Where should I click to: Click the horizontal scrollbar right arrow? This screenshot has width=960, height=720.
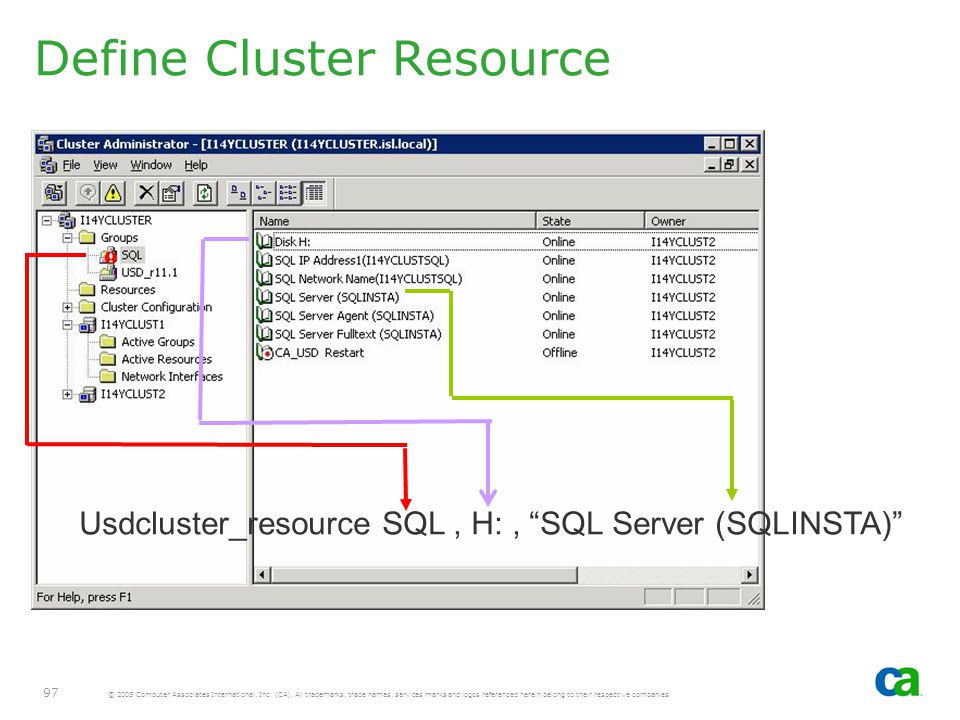point(749,575)
